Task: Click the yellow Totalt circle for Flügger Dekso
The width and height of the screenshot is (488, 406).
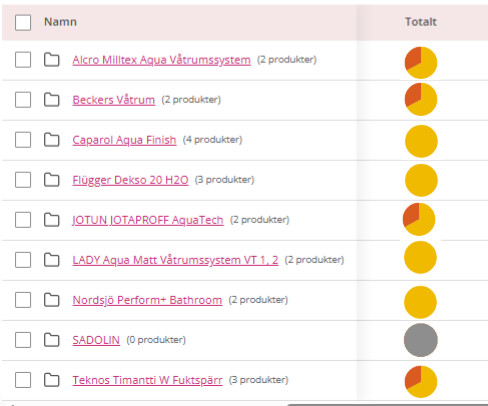Action: (421, 180)
